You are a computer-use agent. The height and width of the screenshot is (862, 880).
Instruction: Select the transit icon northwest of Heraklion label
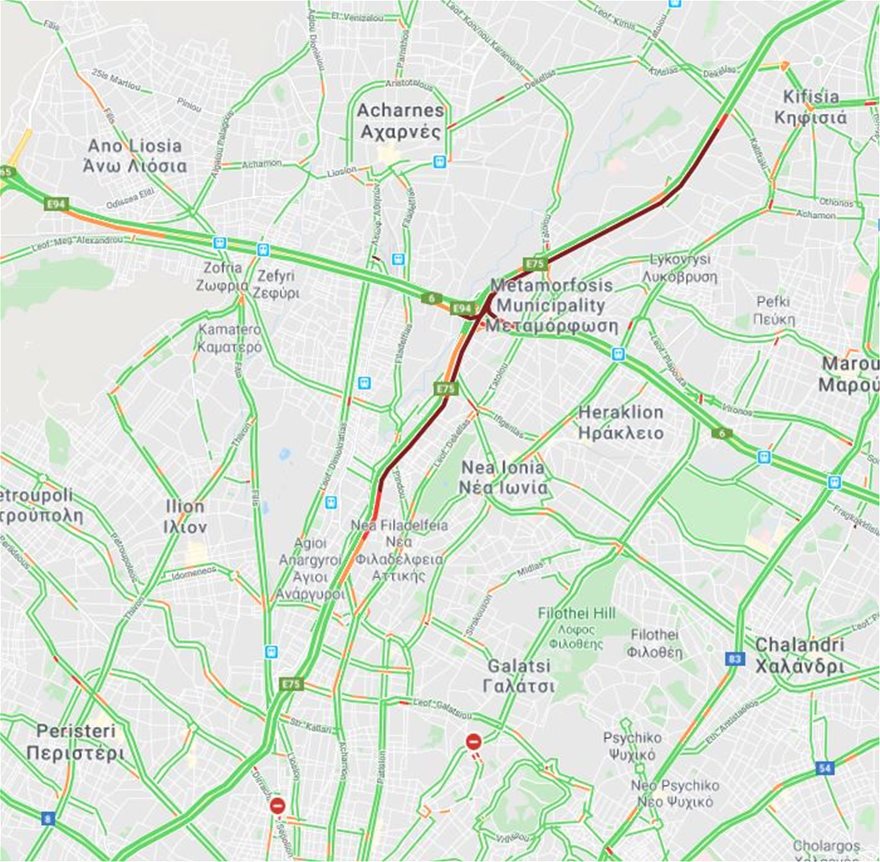[618, 354]
